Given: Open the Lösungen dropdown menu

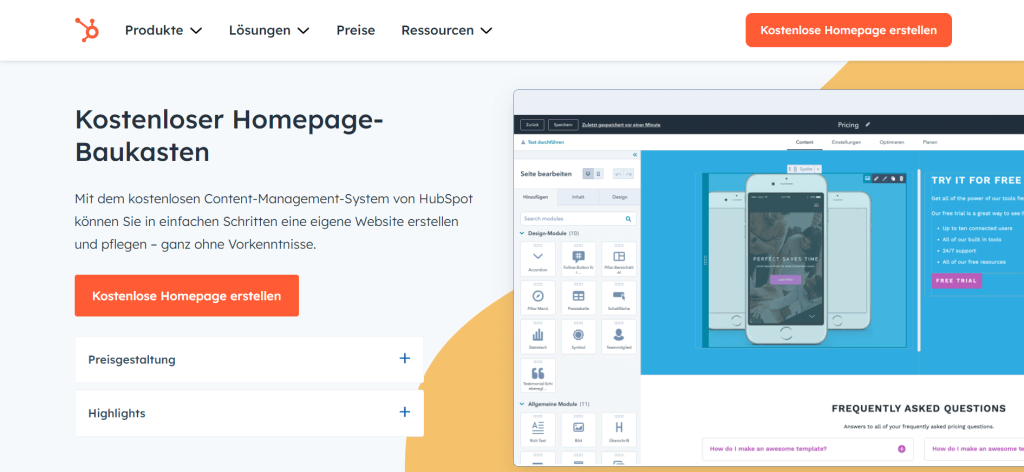Looking at the screenshot, I should click(269, 30).
